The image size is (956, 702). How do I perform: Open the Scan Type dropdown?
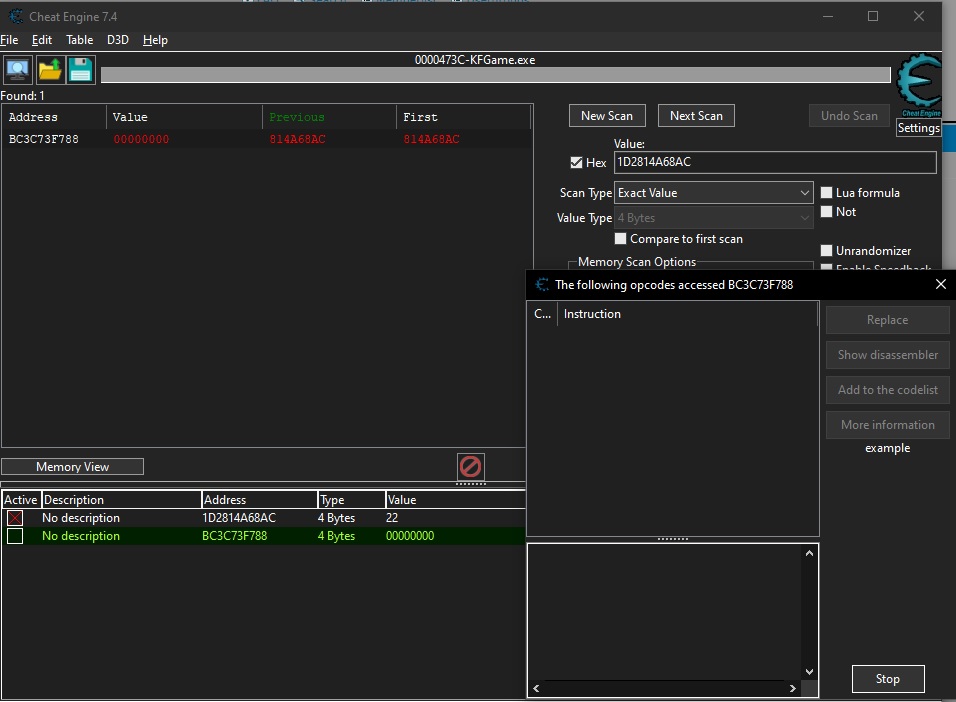713,193
